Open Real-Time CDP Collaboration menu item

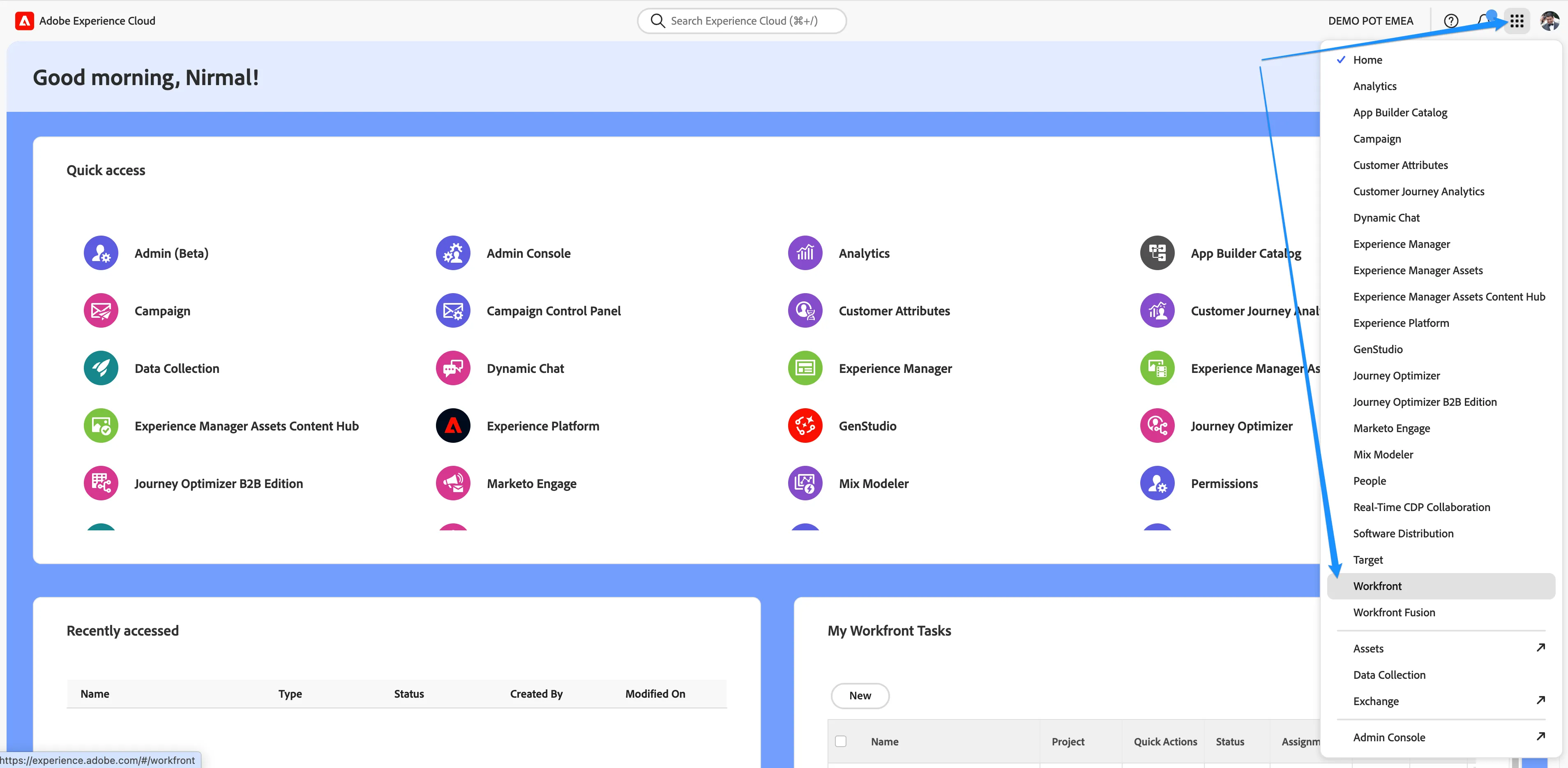click(1440, 507)
